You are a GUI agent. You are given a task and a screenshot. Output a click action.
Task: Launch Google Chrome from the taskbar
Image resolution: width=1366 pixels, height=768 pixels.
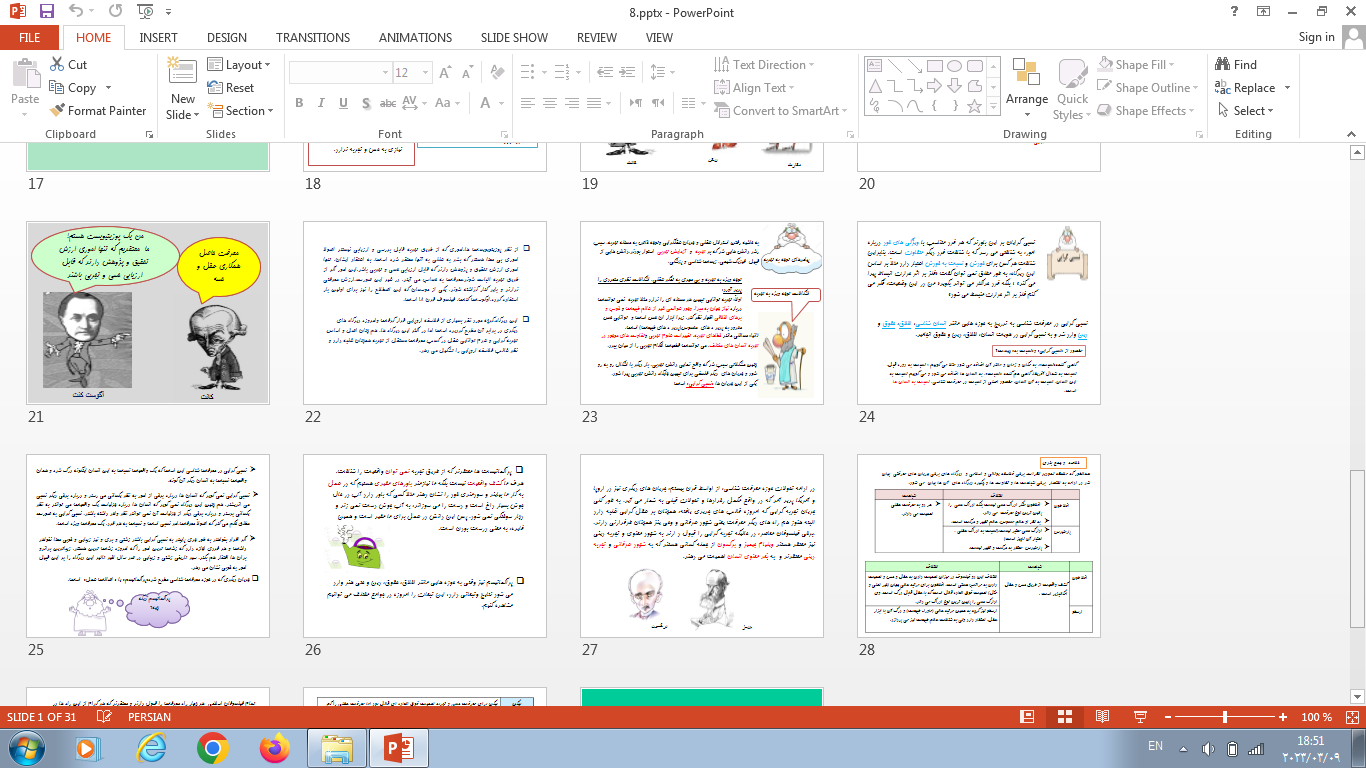(212, 747)
